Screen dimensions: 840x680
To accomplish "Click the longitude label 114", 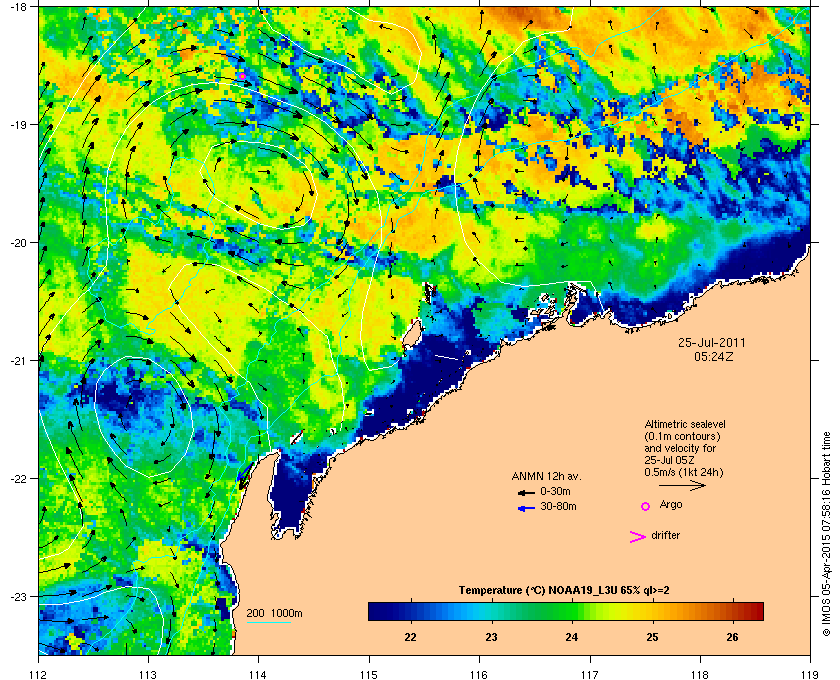I will point(259,675).
